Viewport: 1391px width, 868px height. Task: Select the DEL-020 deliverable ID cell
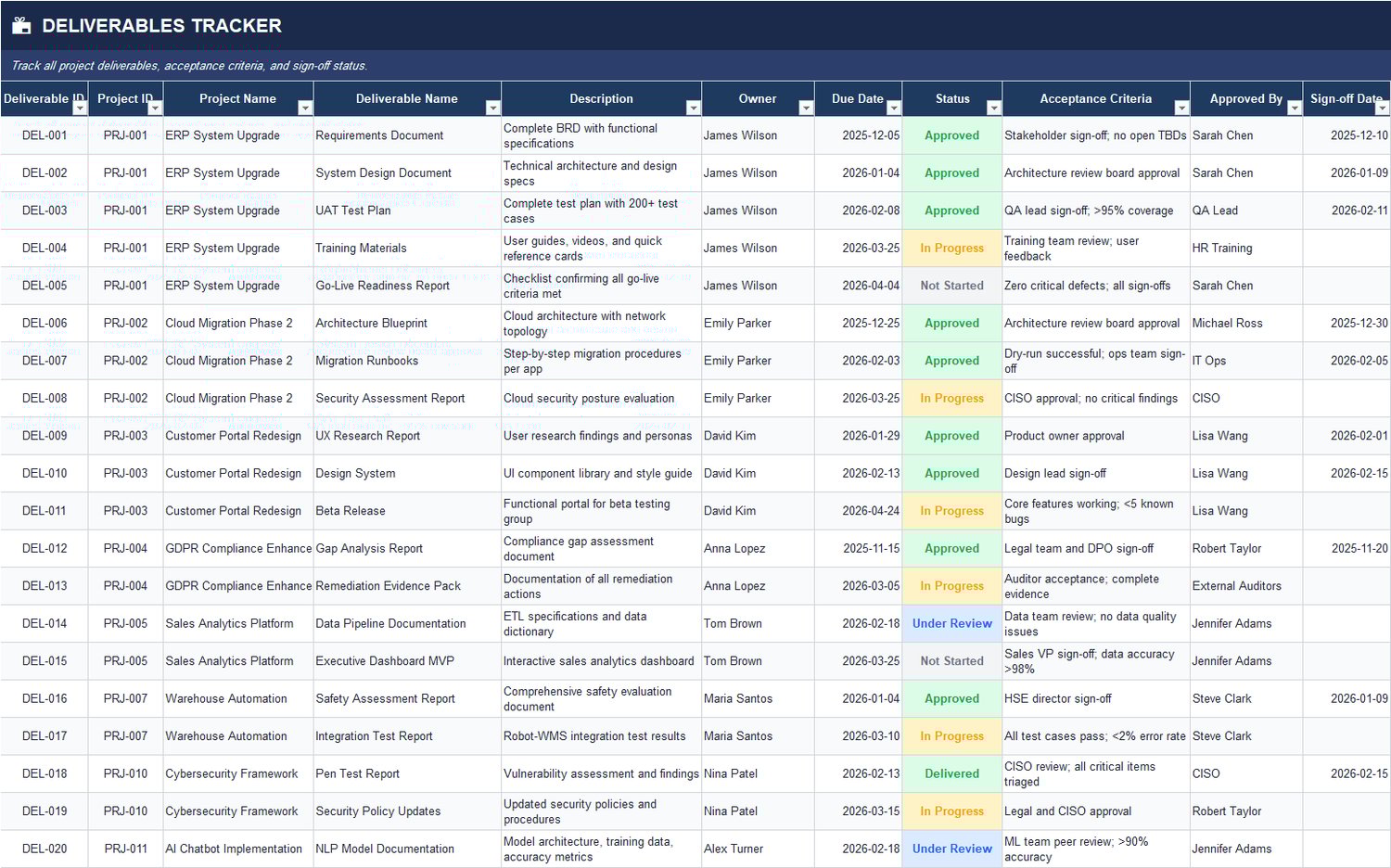point(45,849)
